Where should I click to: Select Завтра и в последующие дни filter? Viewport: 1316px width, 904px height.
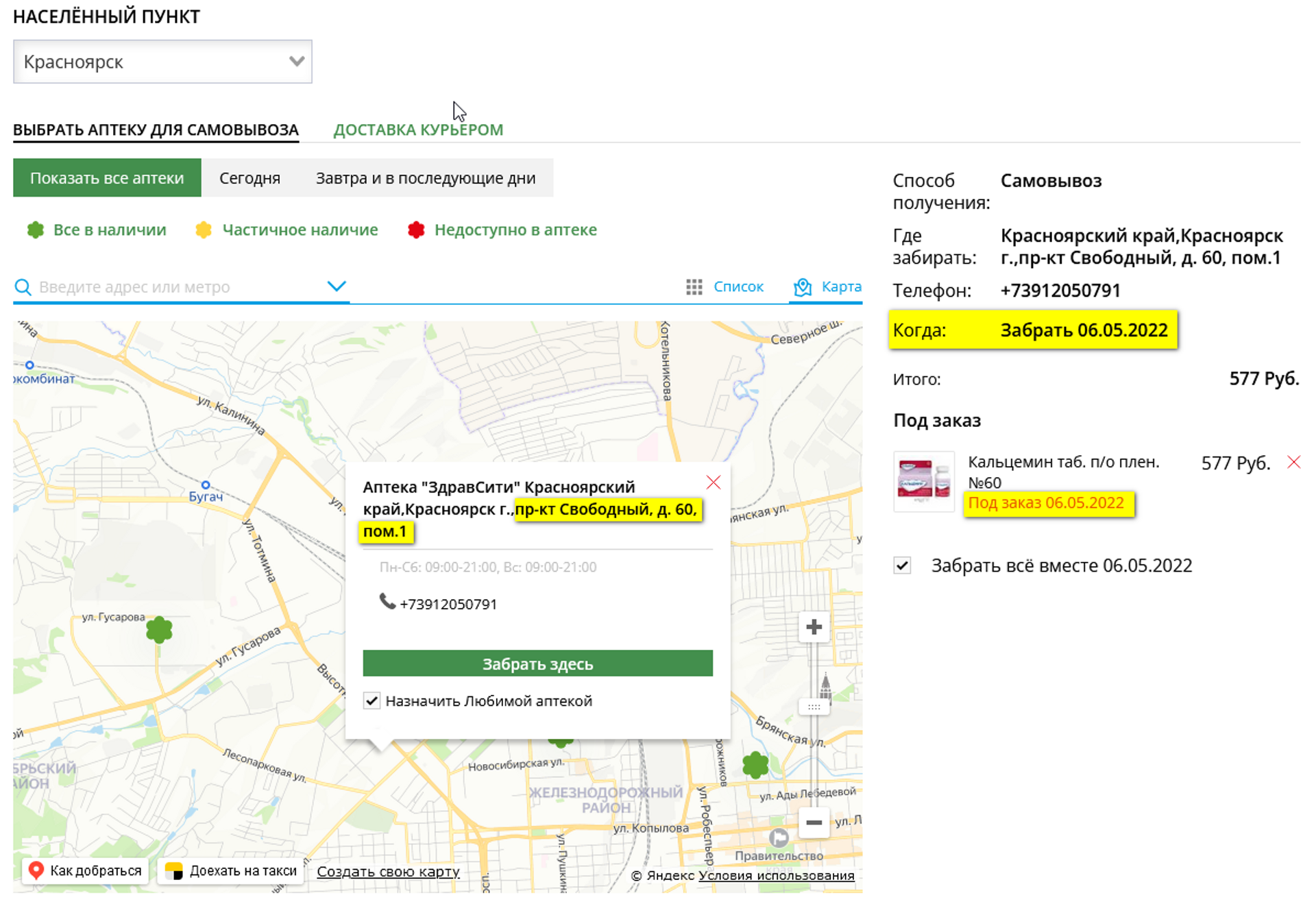pos(426,178)
